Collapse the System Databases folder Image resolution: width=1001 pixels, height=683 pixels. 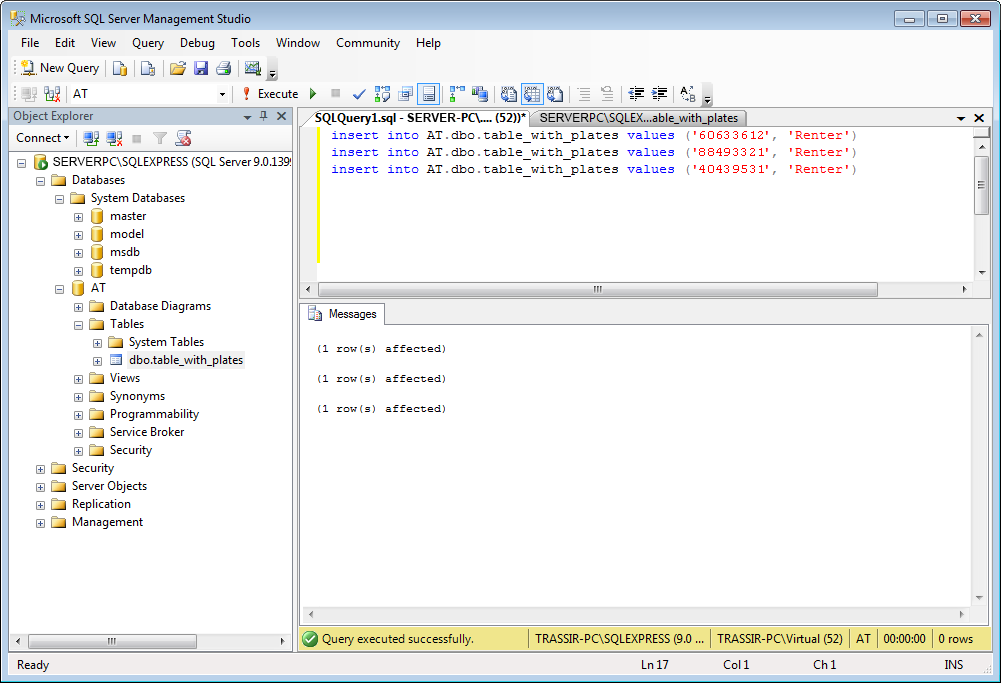pyautogui.click(x=59, y=198)
